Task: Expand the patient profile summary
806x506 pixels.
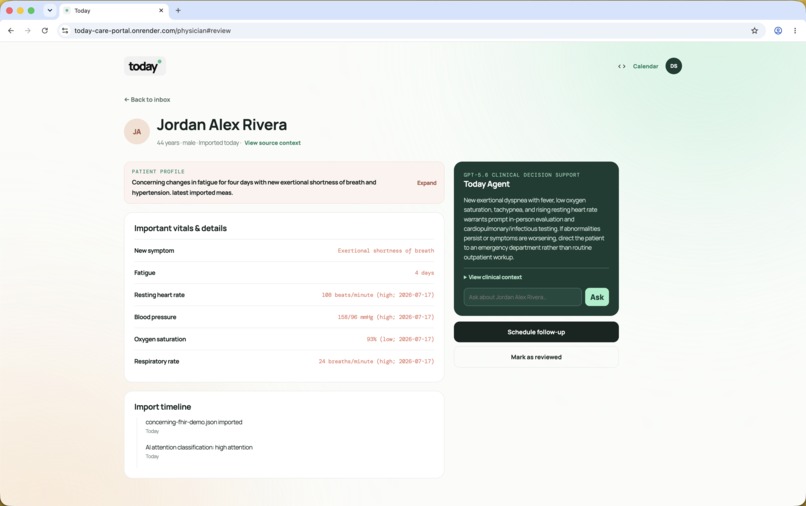Action: pos(427,183)
